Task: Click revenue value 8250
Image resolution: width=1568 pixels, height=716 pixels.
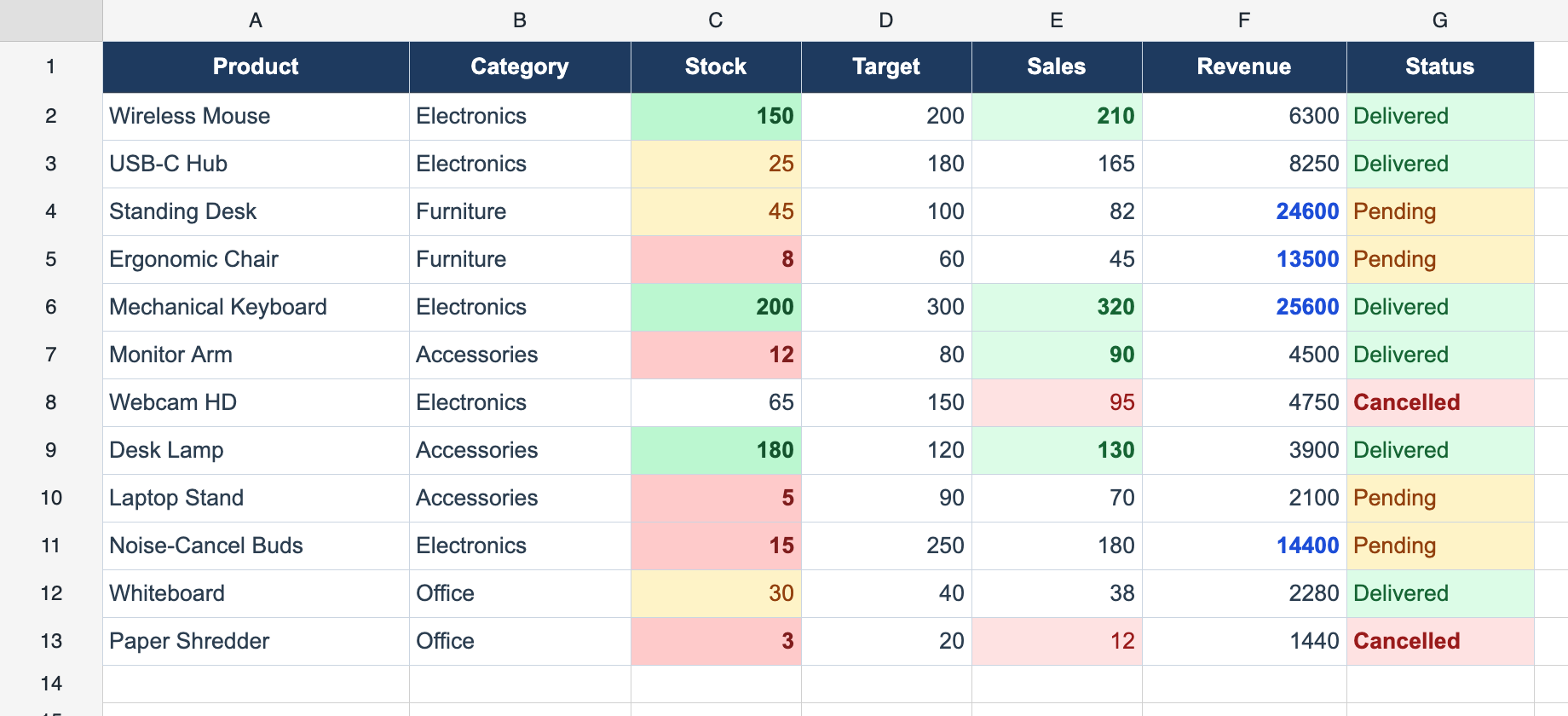Action: tap(1244, 164)
